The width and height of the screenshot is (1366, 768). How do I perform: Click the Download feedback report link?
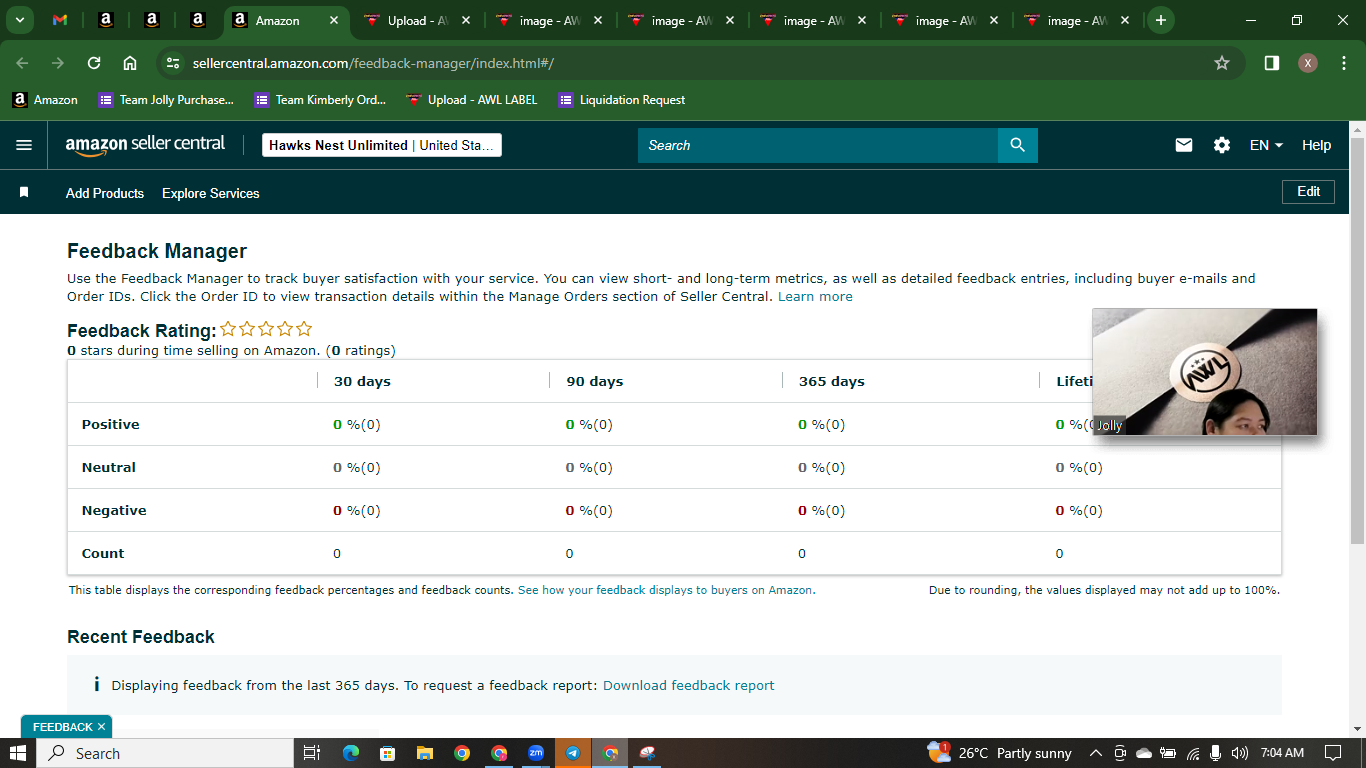pyautogui.click(x=689, y=685)
